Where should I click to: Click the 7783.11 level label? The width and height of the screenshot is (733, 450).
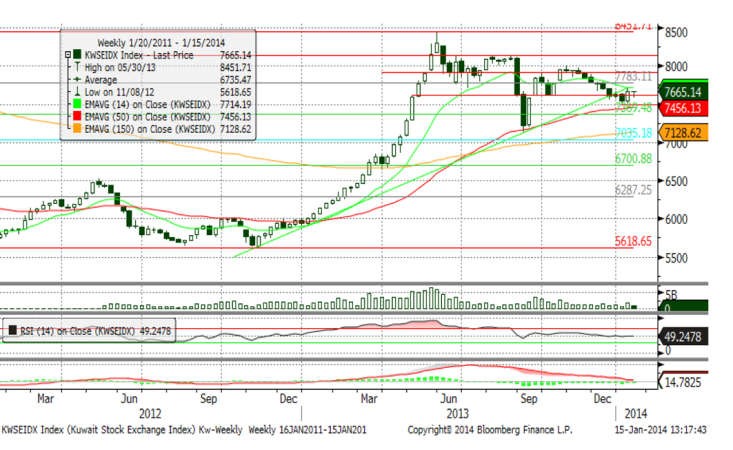tap(633, 77)
